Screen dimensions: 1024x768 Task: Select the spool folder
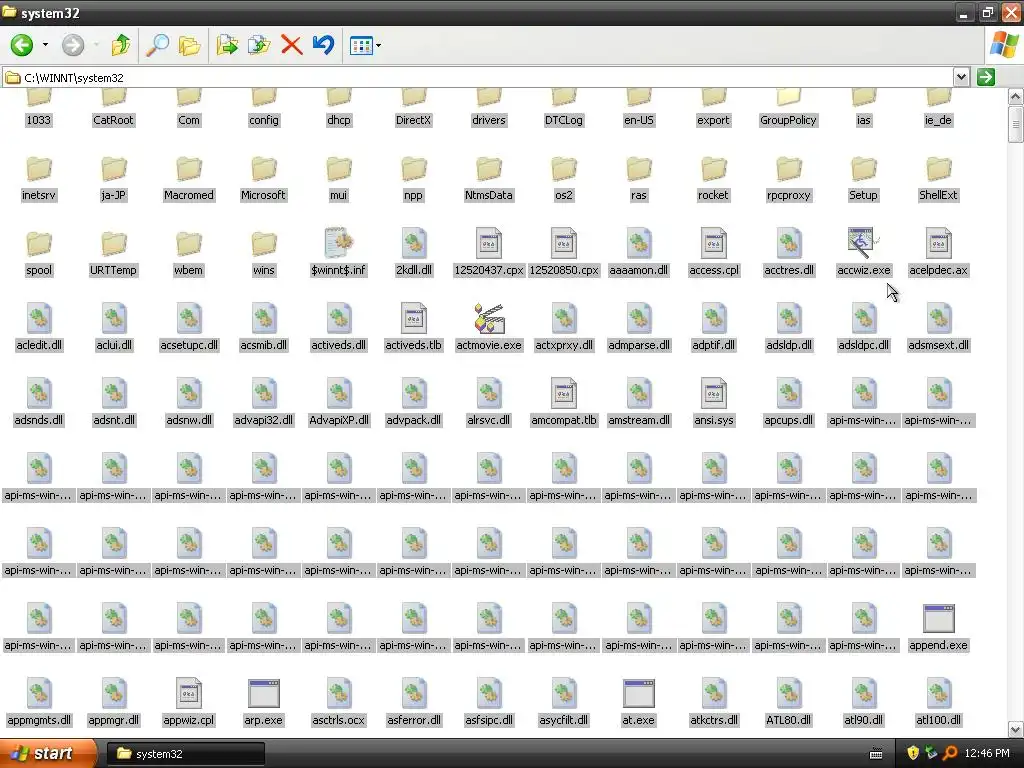[x=39, y=253]
